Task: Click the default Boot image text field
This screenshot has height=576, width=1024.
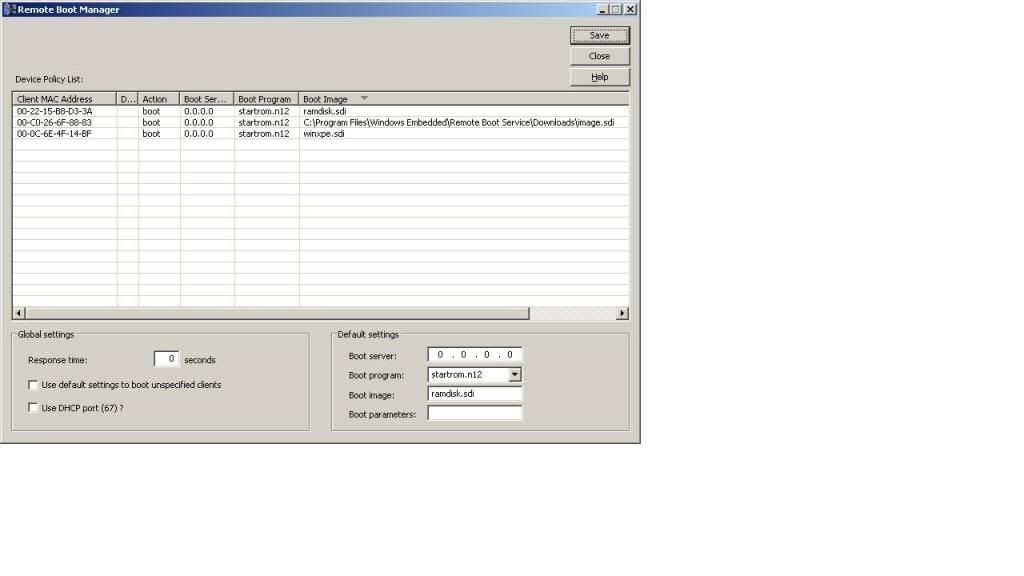Action: [x=474, y=394]
